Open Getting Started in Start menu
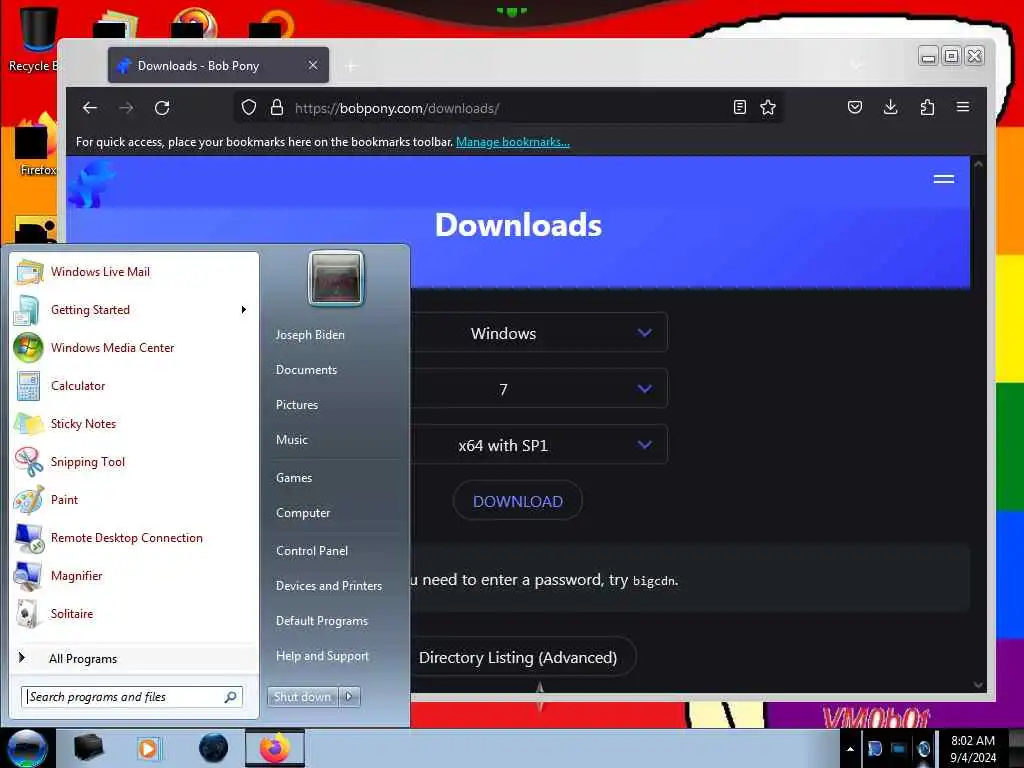This screenshot has height=768, width=1024. (x=135, y=310)
